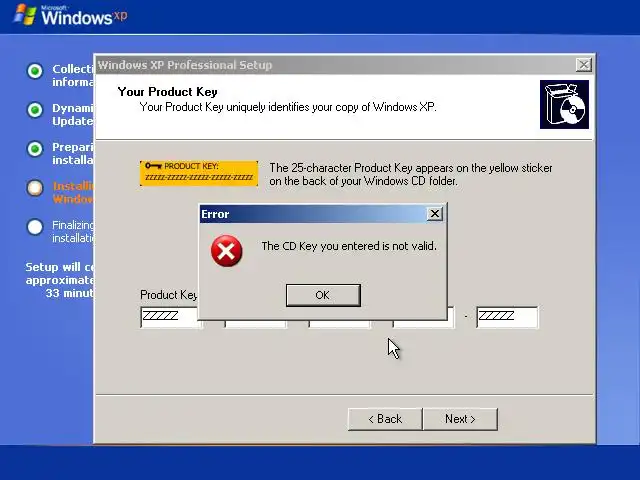Click the Next button

(460, 419)
